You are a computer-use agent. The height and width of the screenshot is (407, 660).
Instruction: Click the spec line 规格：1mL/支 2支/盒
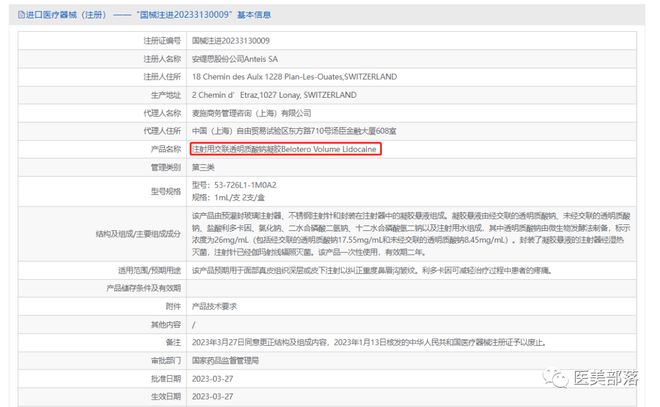[228, 197]
